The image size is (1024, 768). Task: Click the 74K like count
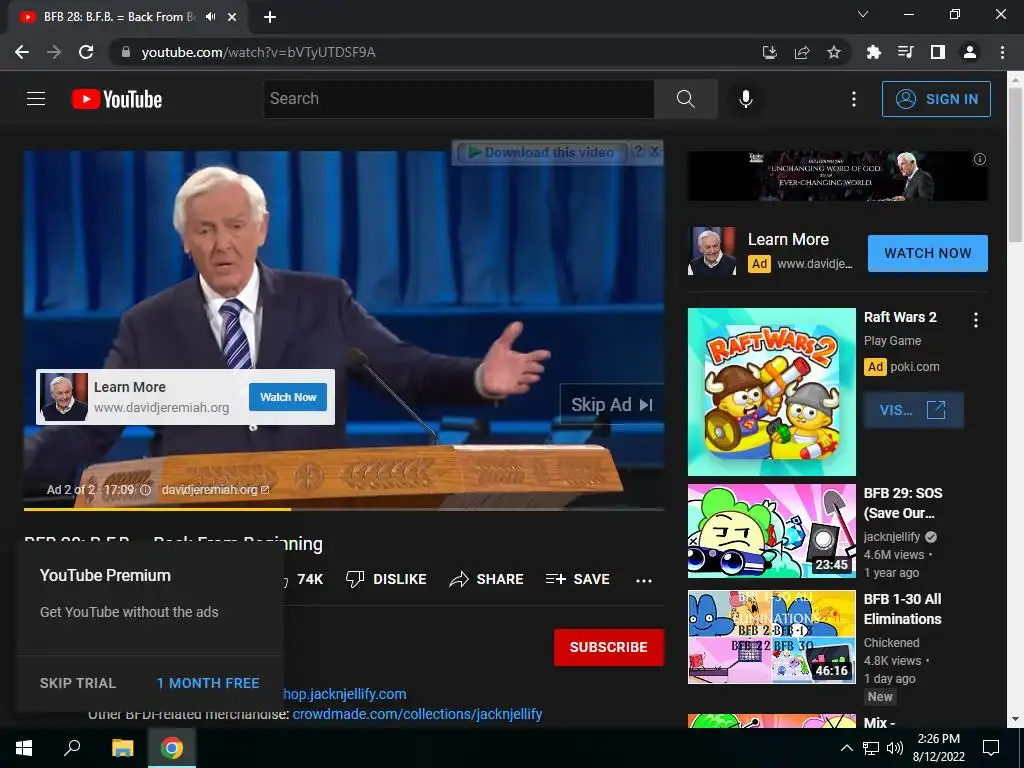pyautogui.click(x=310, y=579)
